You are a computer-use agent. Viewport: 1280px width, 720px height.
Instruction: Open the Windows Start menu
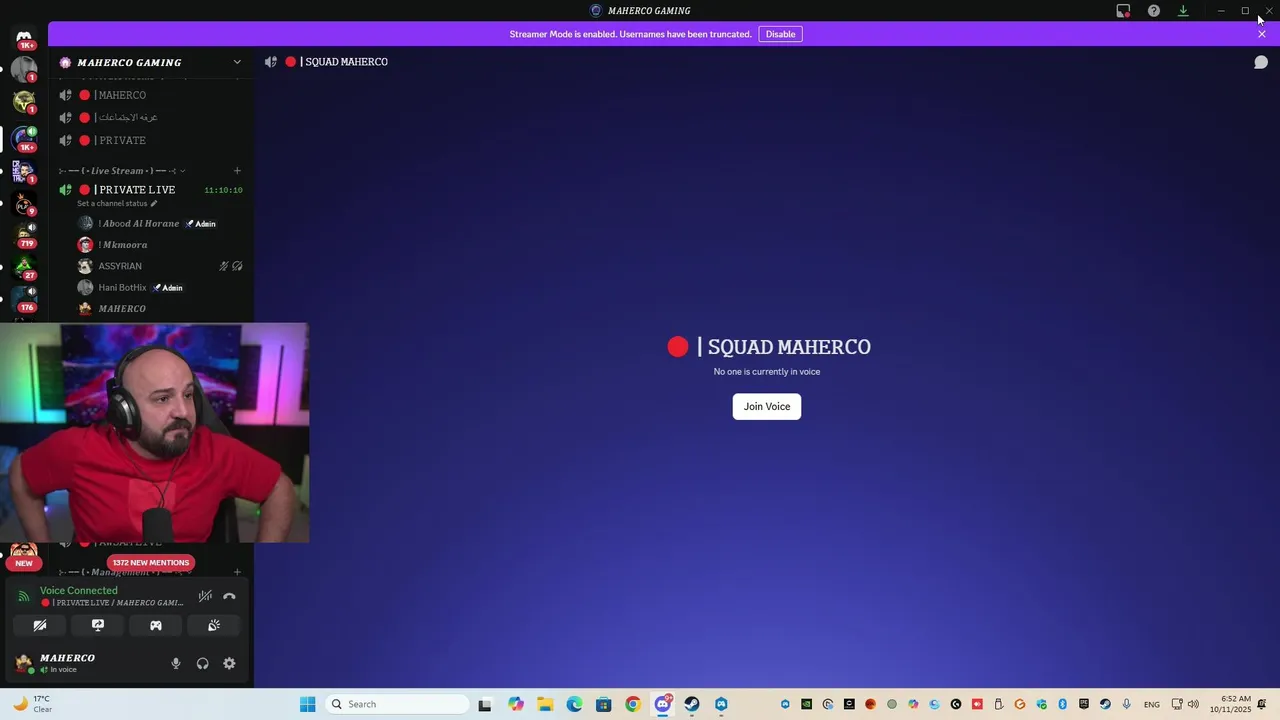coord(308,704)
